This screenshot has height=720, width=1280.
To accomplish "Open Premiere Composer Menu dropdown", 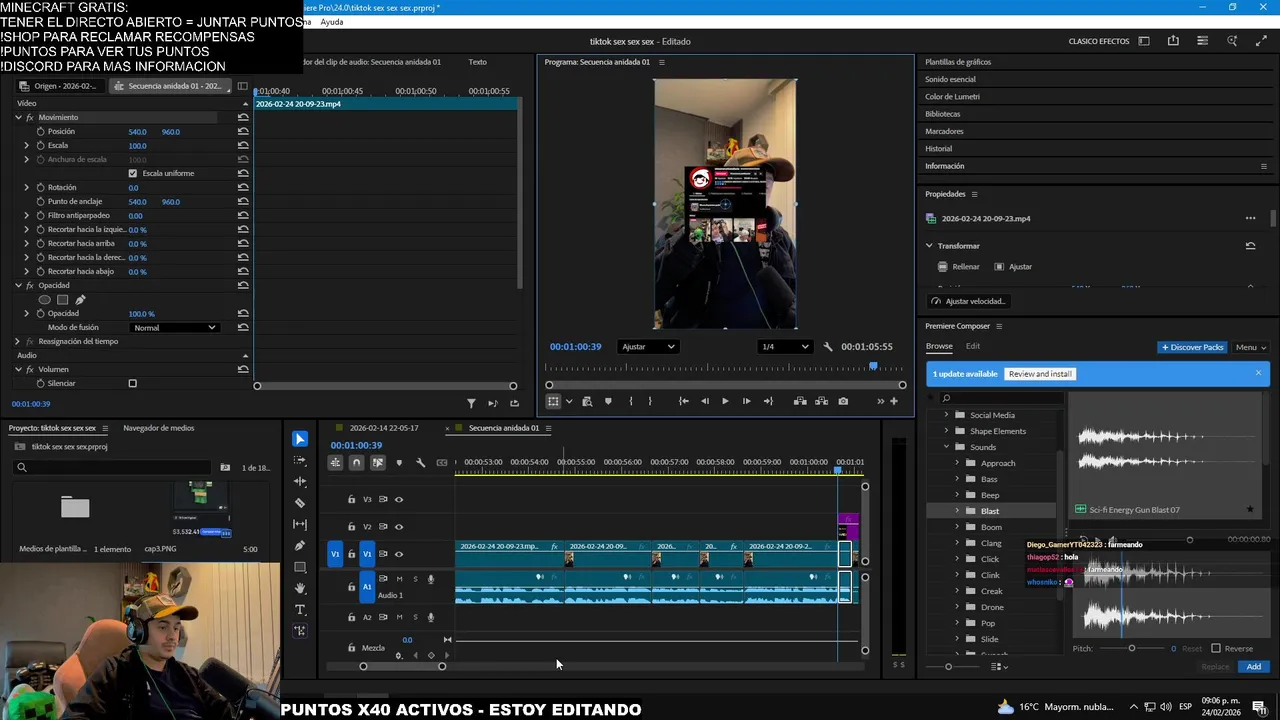I will pyautogui.click(x=1250, y=347).
